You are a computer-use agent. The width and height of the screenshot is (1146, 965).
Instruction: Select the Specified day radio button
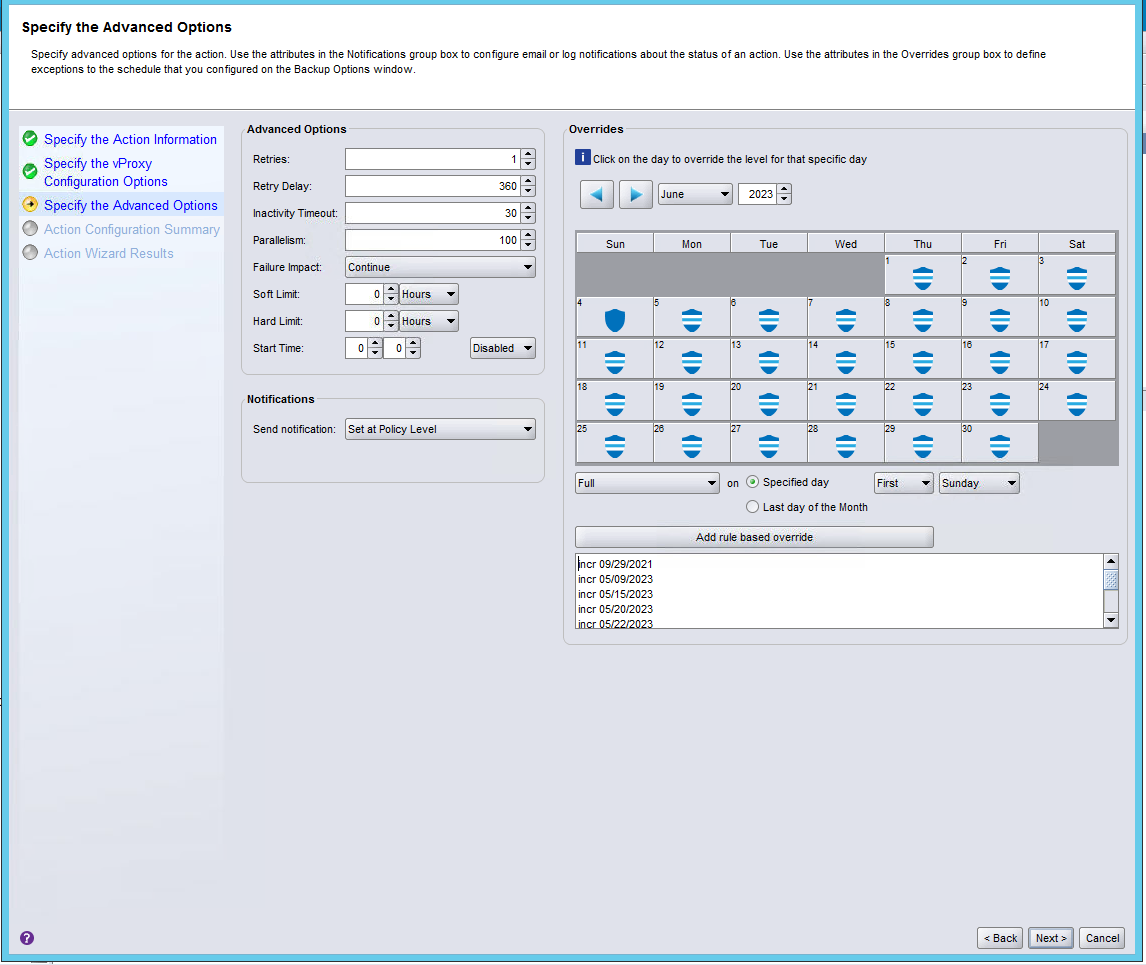pyautogui.click(x=753, y=482)
